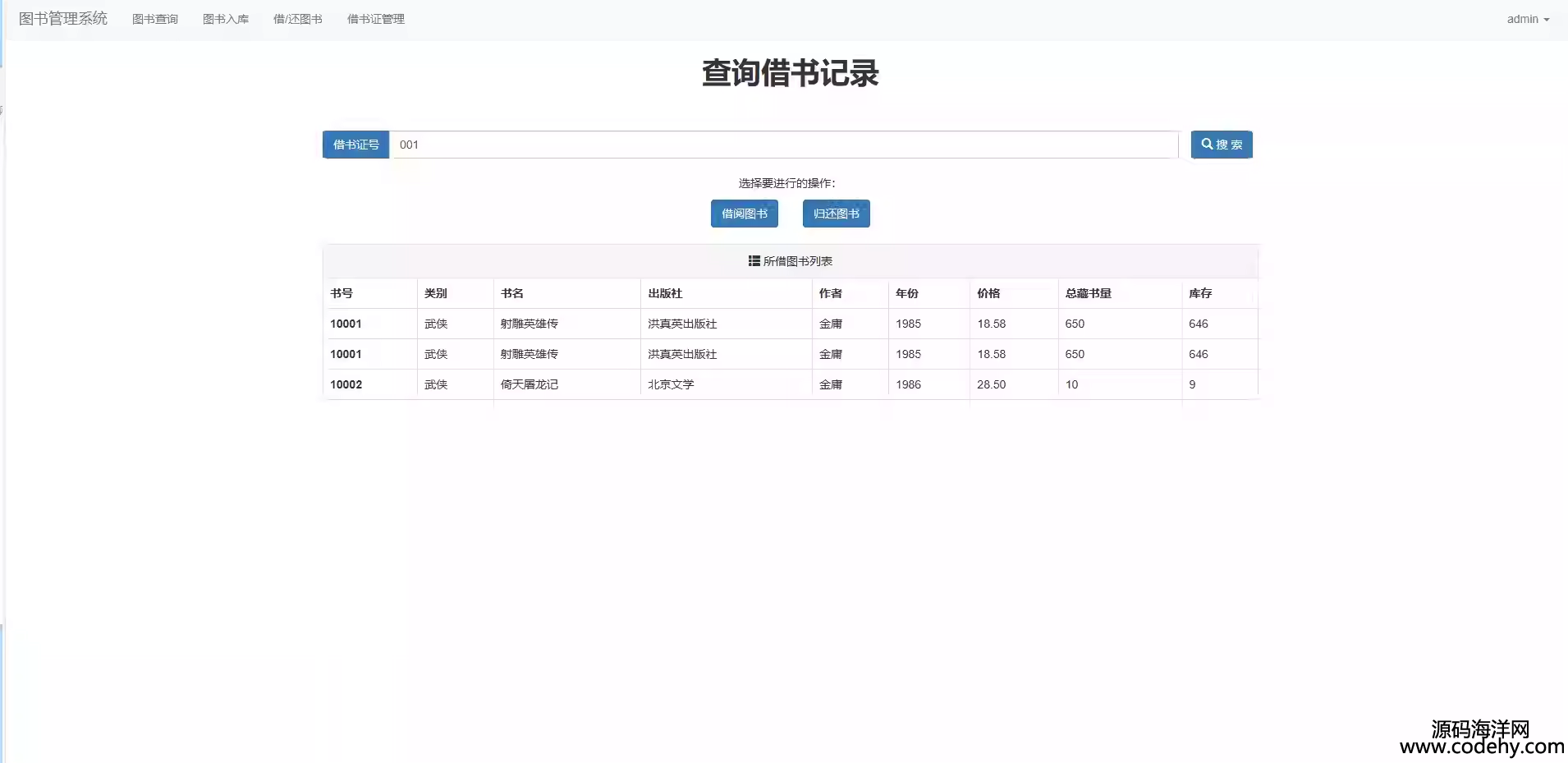Open 借书证管理 page

[x=375, y=20]
